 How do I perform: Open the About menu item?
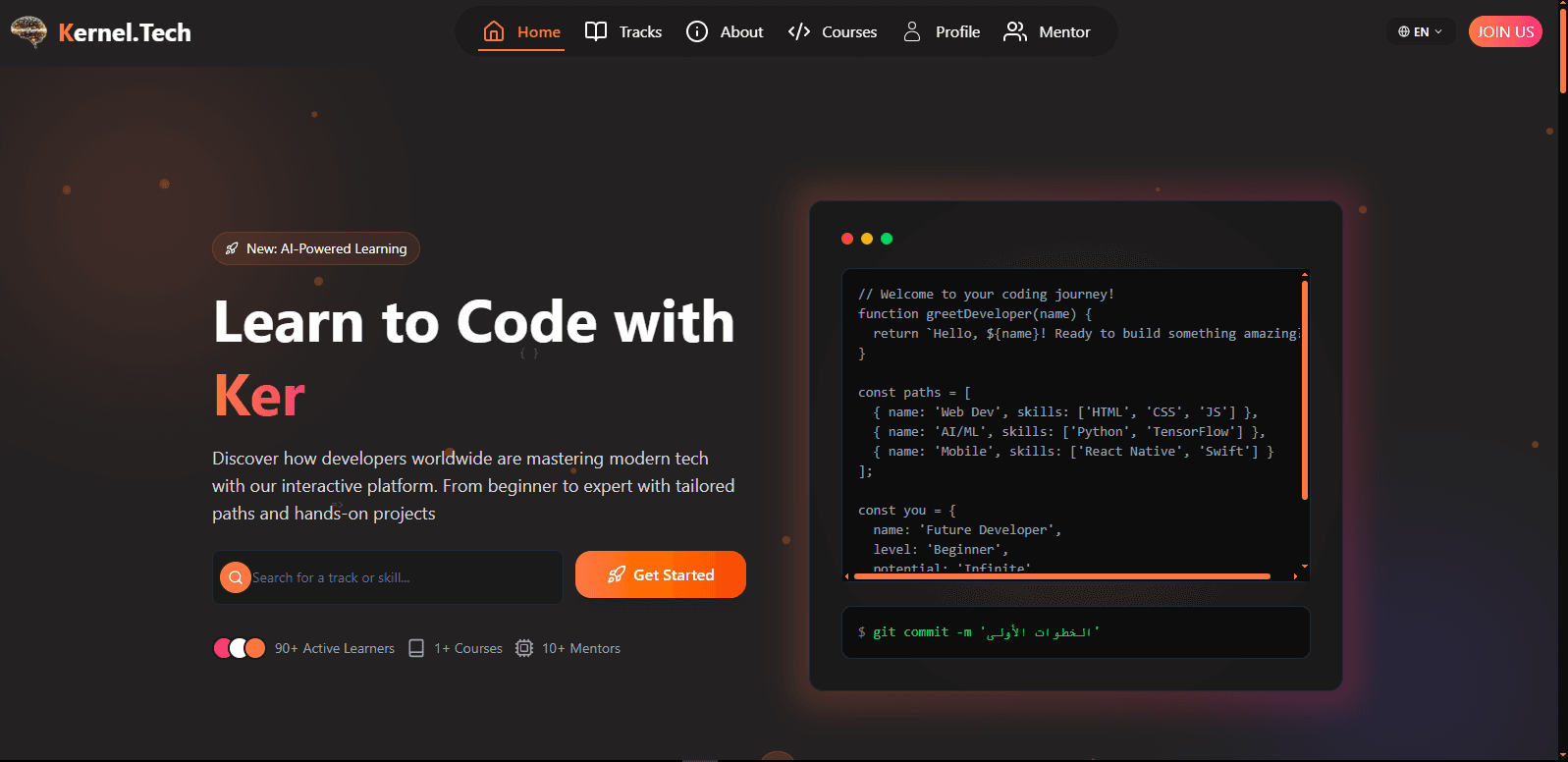click(725, 31)
